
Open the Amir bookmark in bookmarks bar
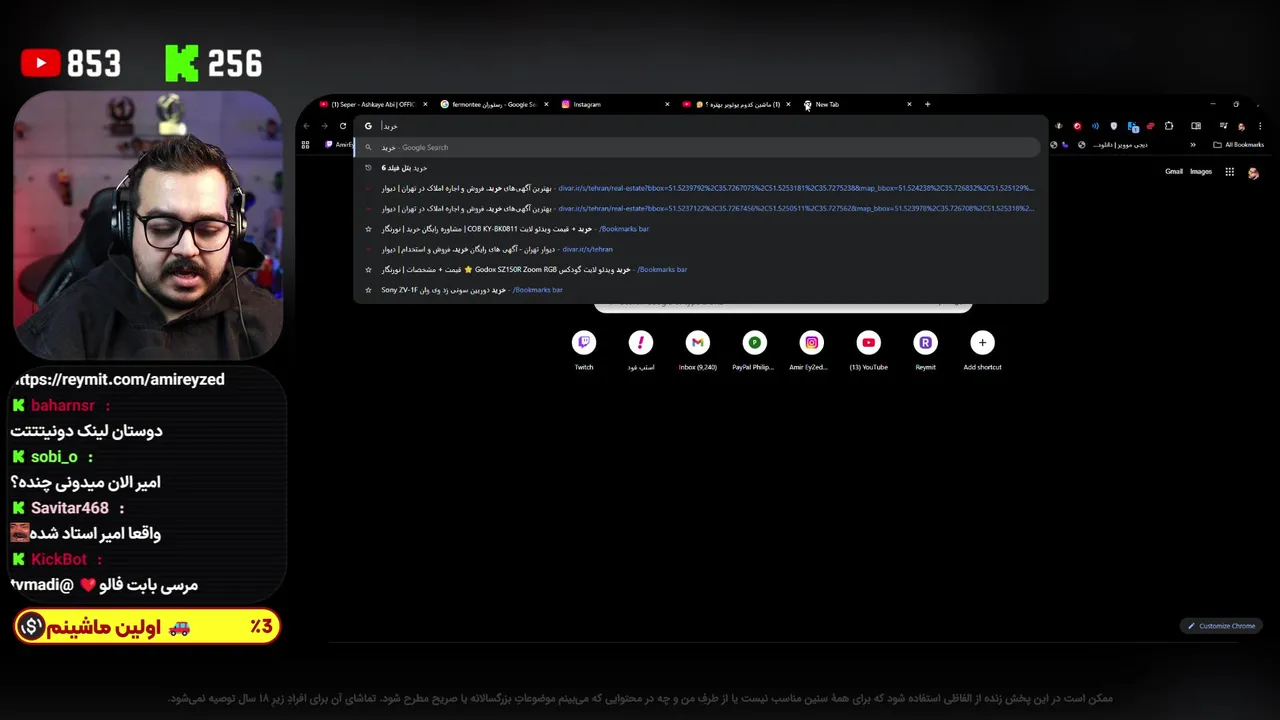pos(340,145)
